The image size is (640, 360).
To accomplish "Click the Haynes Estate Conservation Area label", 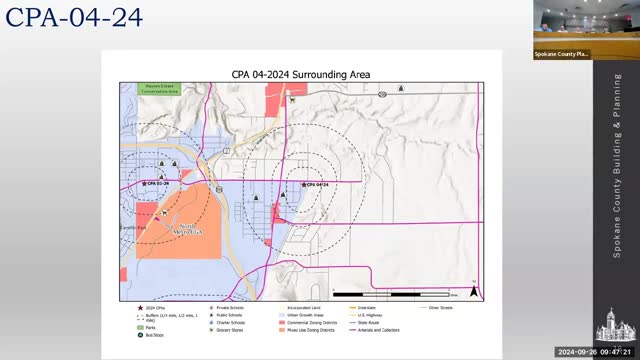I will 159,89.
